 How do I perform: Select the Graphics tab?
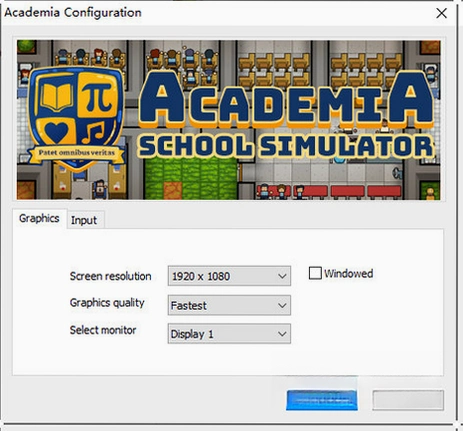[39, 219]
